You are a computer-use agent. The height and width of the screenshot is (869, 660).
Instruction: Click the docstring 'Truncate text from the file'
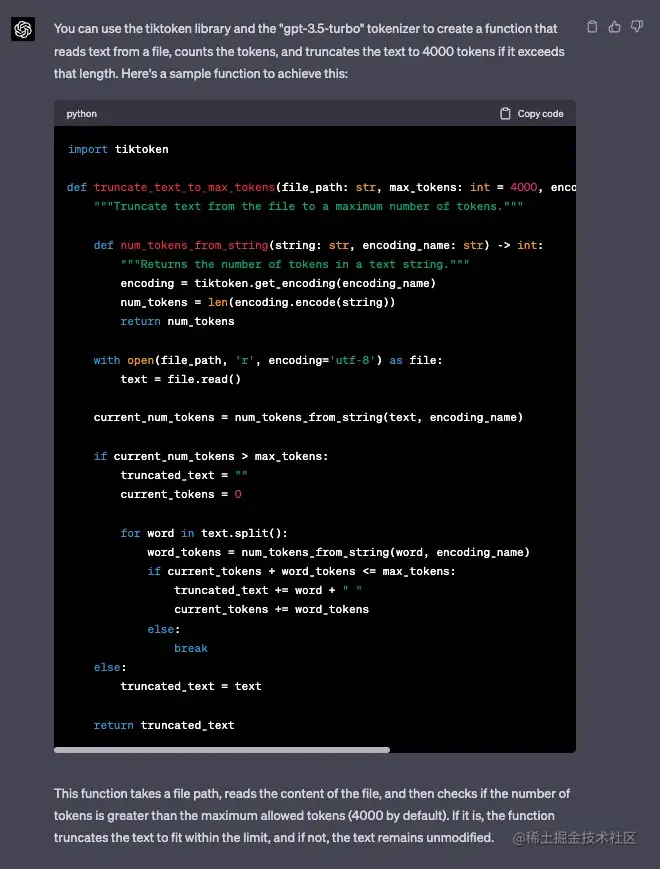point(308,206)
